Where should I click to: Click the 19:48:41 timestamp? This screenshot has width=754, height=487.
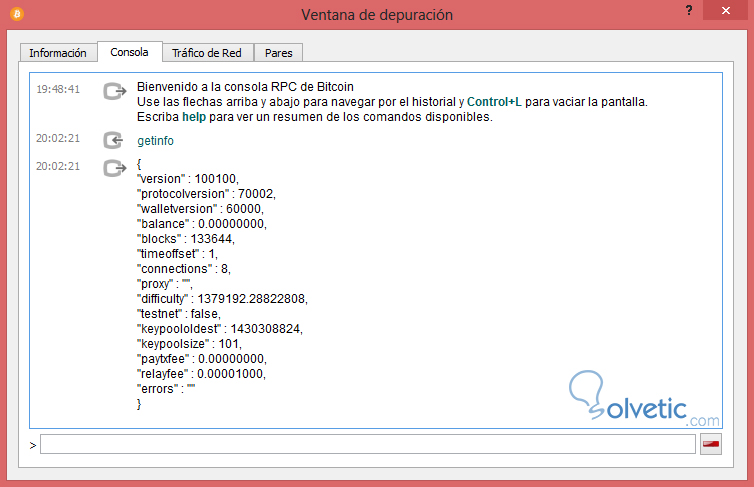[58, 89]
